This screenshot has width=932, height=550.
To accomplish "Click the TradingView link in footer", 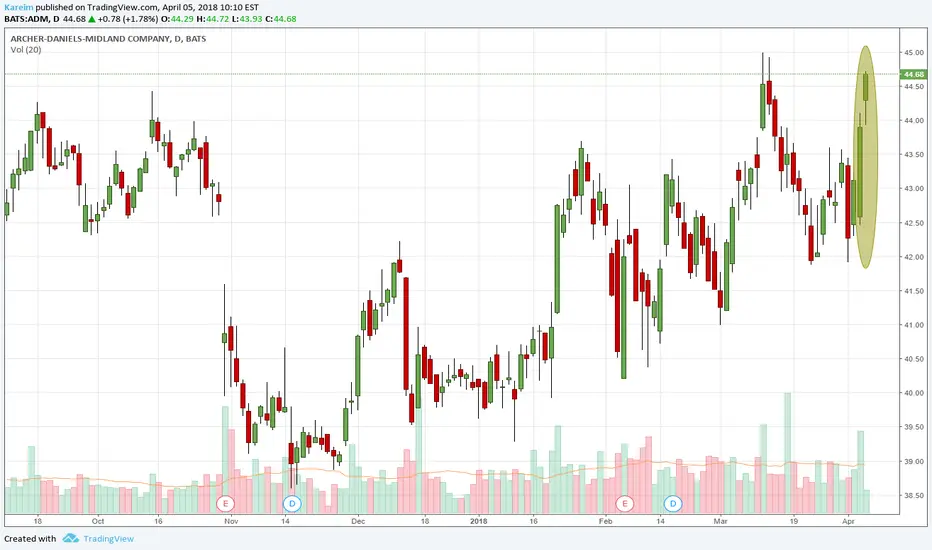I will [108, 539].
